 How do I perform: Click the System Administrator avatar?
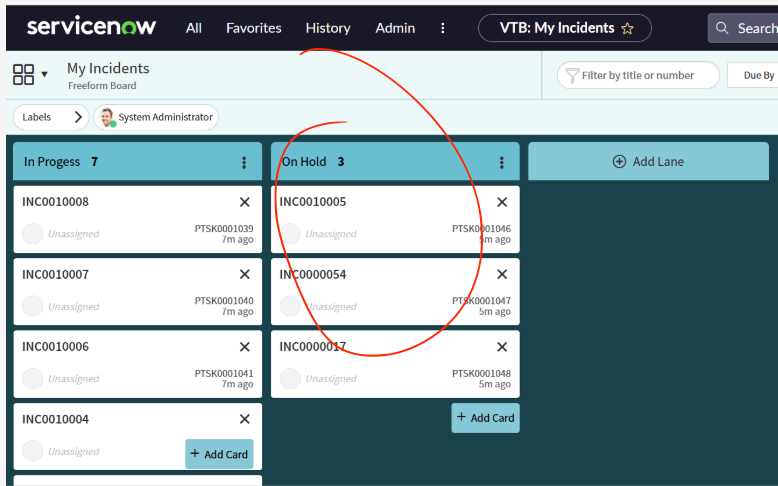(x=107, y=118)
